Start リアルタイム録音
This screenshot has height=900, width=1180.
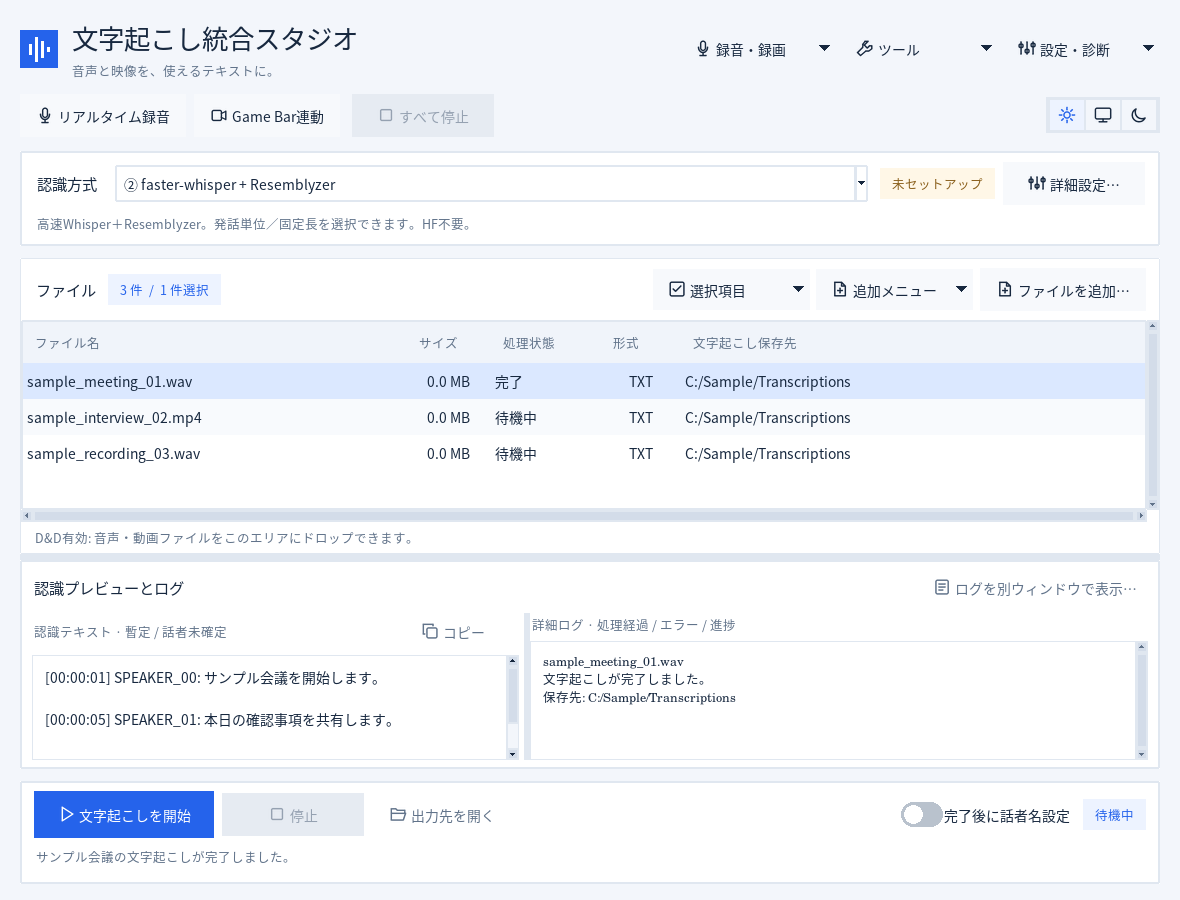click(x=104, y=116)
